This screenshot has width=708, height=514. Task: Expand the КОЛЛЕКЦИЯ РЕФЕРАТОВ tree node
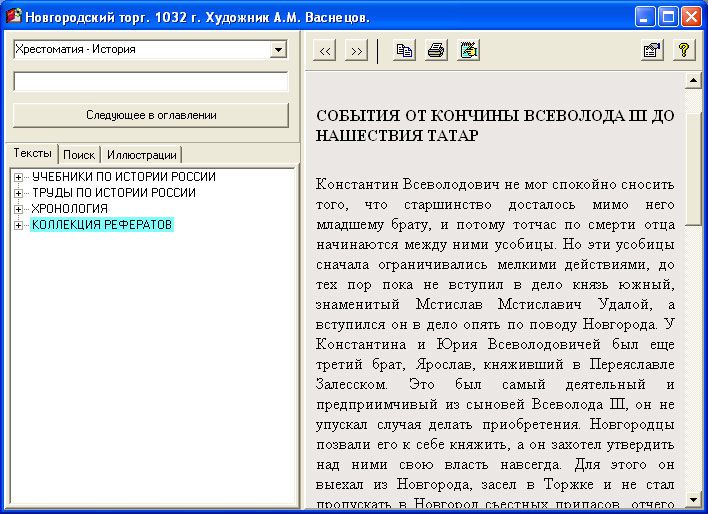click(19, 225)
